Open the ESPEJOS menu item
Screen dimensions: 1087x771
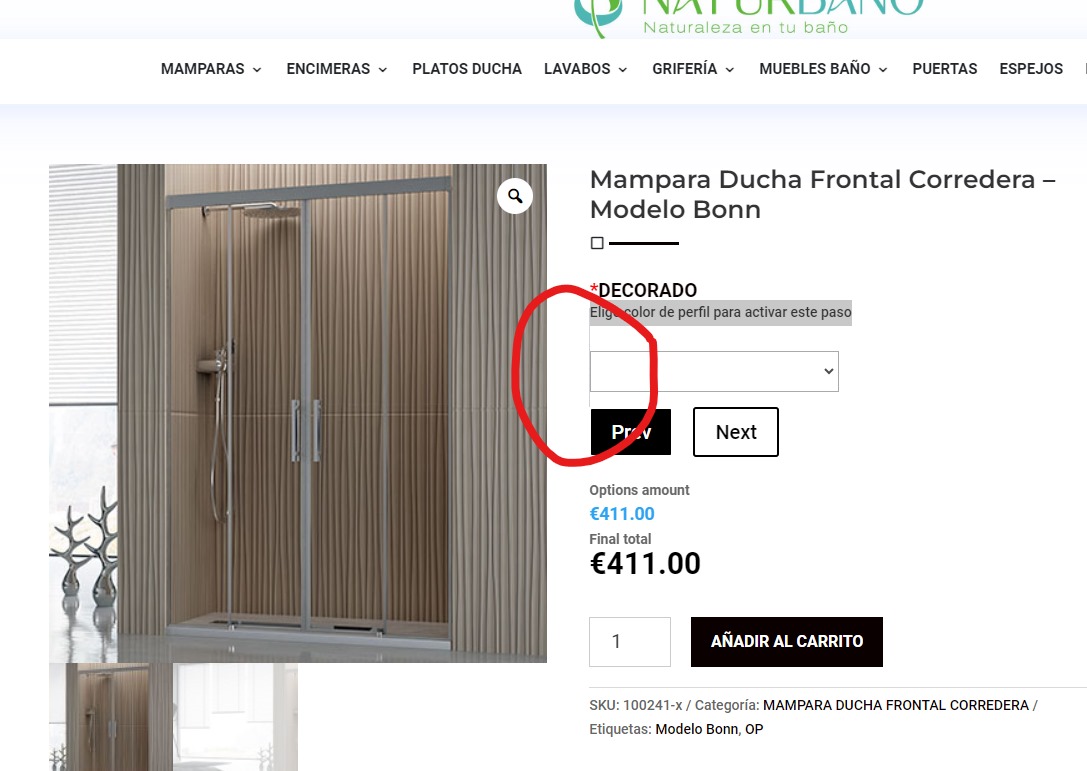point(1031,69)
